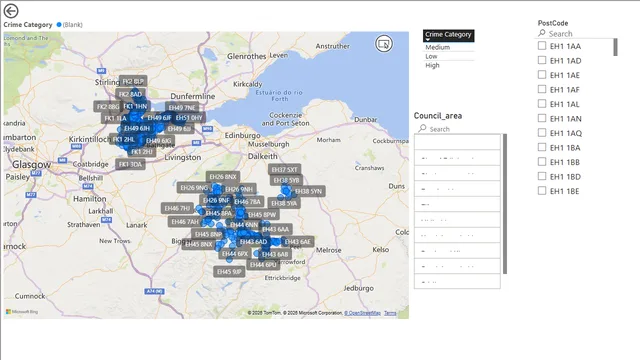
Task: Click the EH45 8NX map label
Action: [x=198, y=244]
